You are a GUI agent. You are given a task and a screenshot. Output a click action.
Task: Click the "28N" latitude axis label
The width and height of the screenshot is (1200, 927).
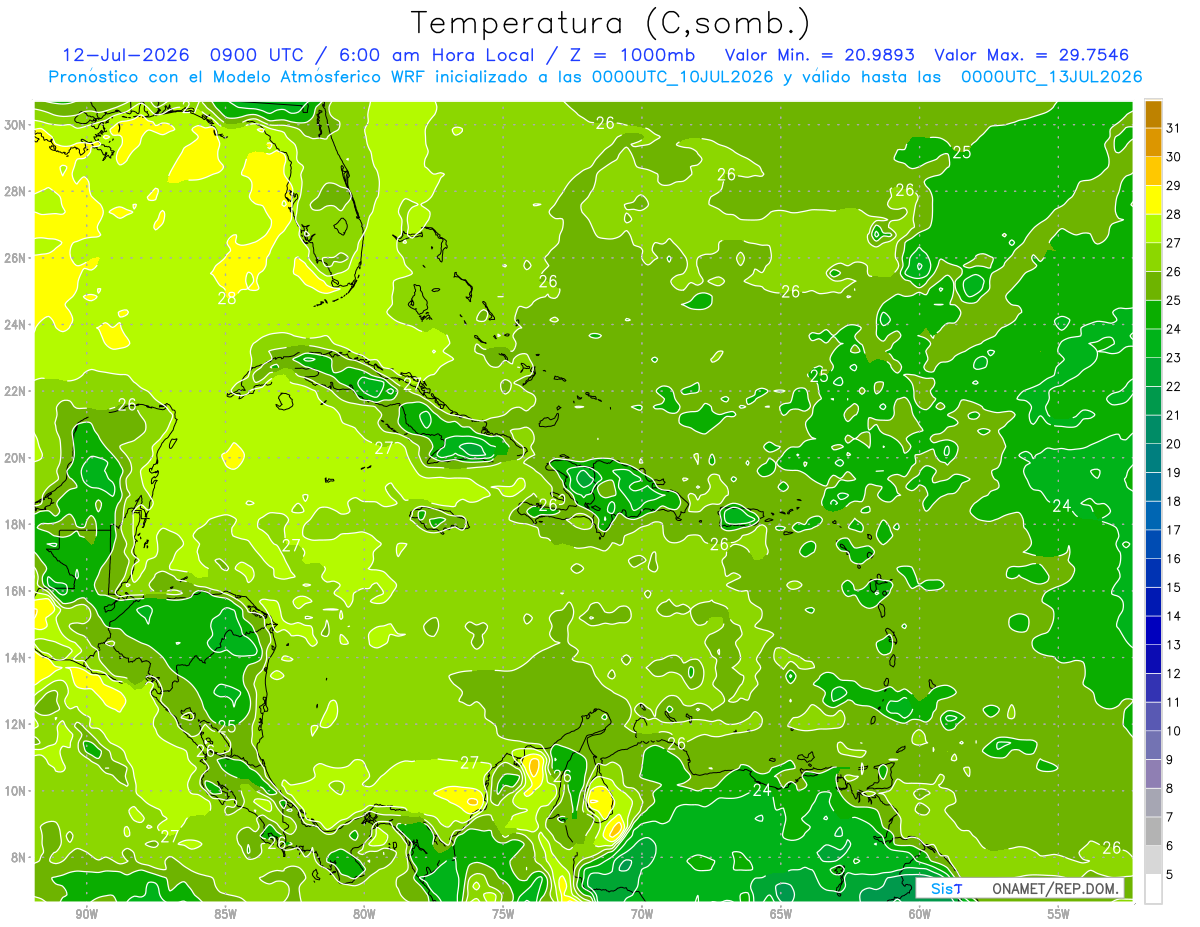coord(15,191)
